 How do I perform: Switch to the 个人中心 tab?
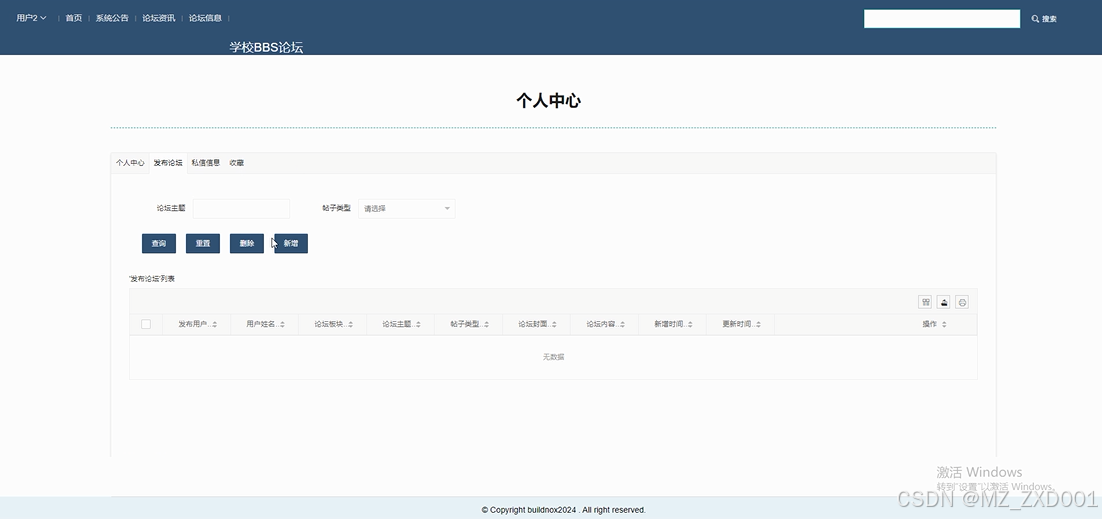130,163
